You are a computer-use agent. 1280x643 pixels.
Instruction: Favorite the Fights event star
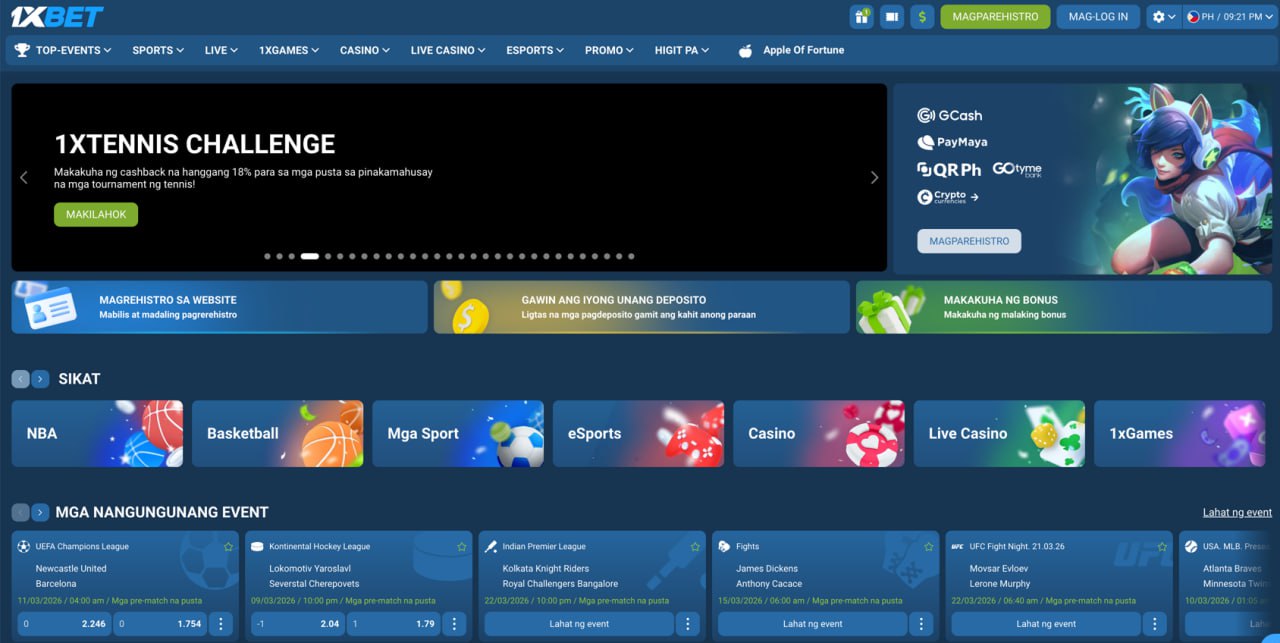click(928, 547)
